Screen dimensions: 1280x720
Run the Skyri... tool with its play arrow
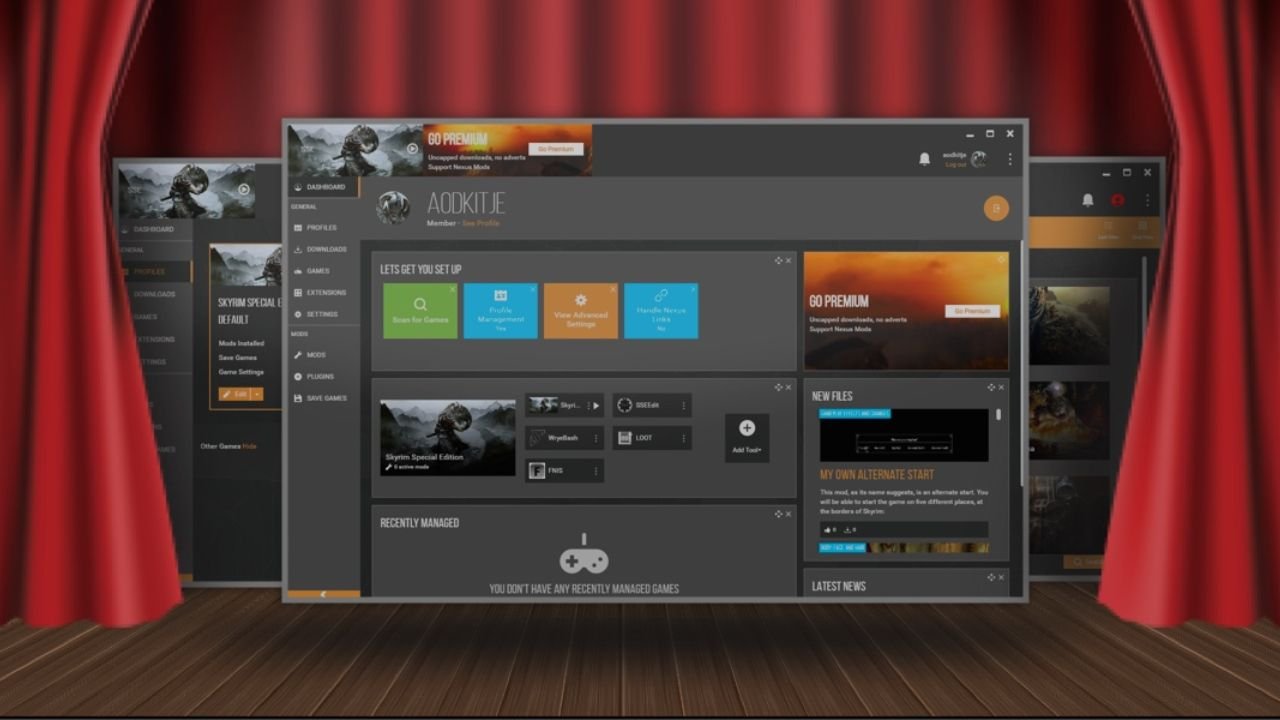click(596, 406)
